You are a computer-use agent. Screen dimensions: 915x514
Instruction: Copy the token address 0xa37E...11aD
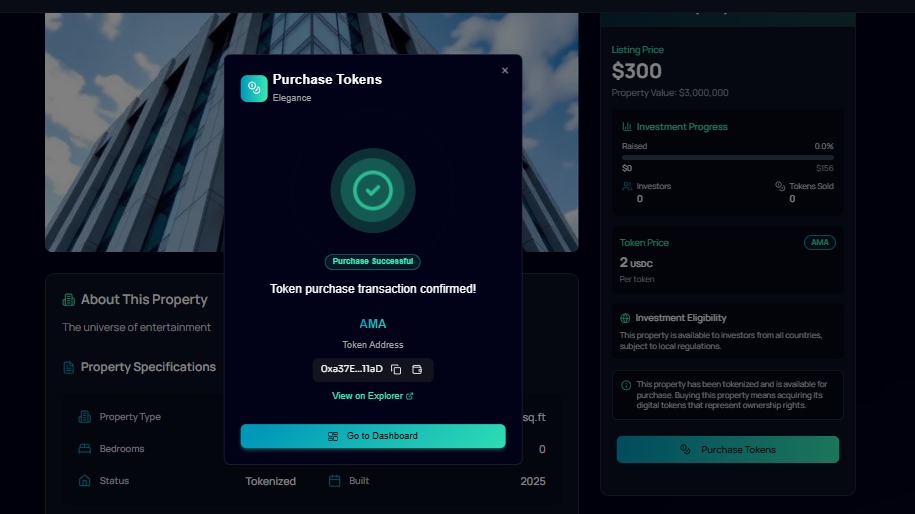pyautogui.click(x=396, y=369)
